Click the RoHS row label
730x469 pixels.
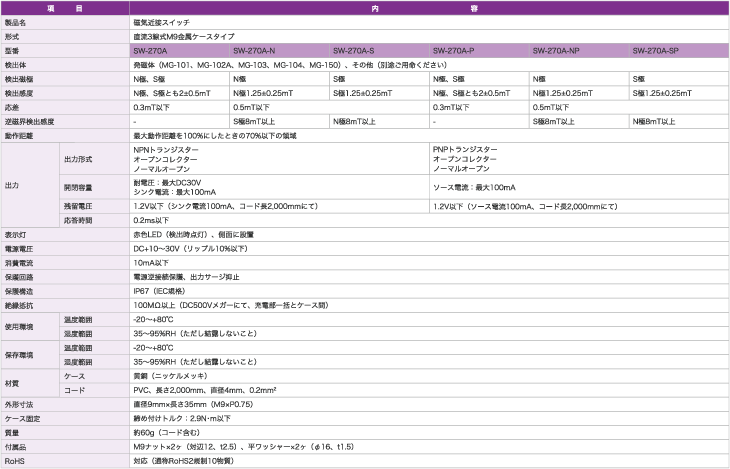[15, 461]
